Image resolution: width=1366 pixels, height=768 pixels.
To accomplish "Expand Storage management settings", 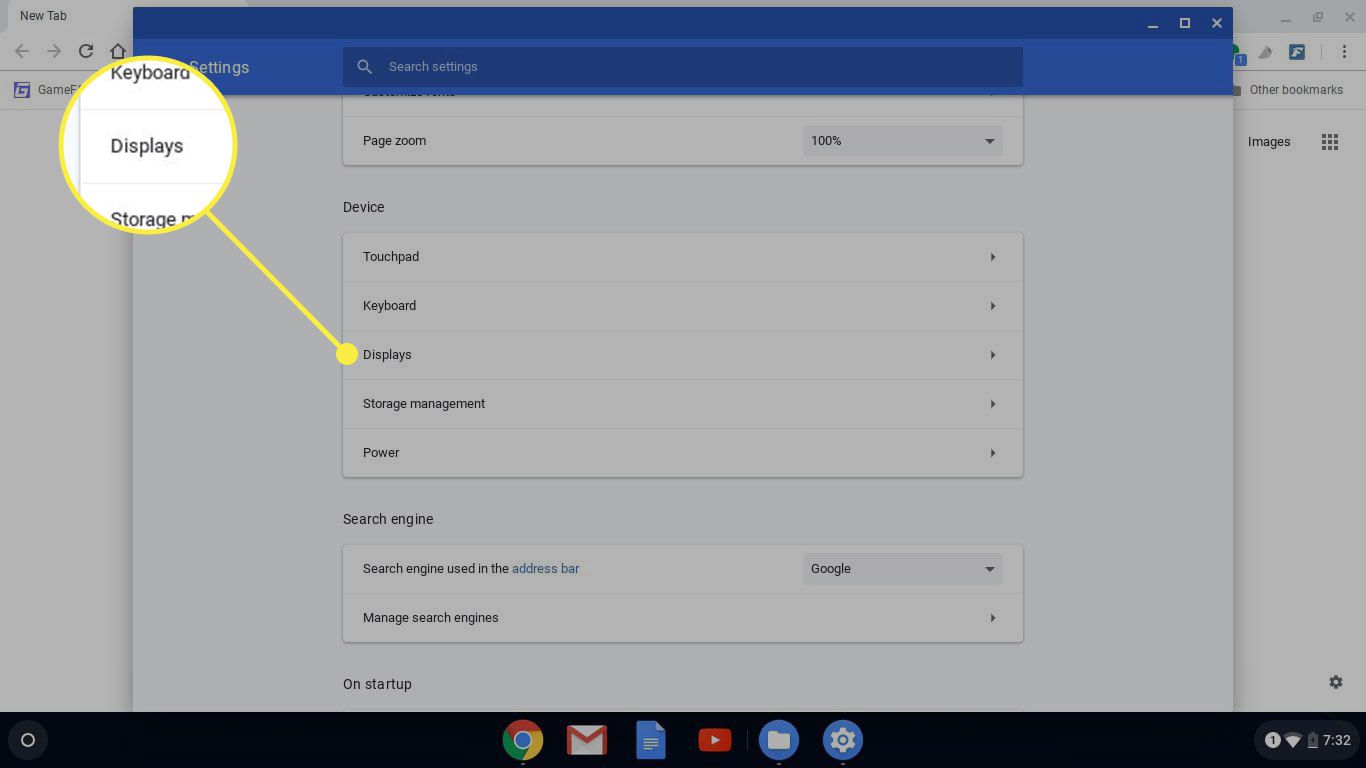I will [x=682, y=404].
